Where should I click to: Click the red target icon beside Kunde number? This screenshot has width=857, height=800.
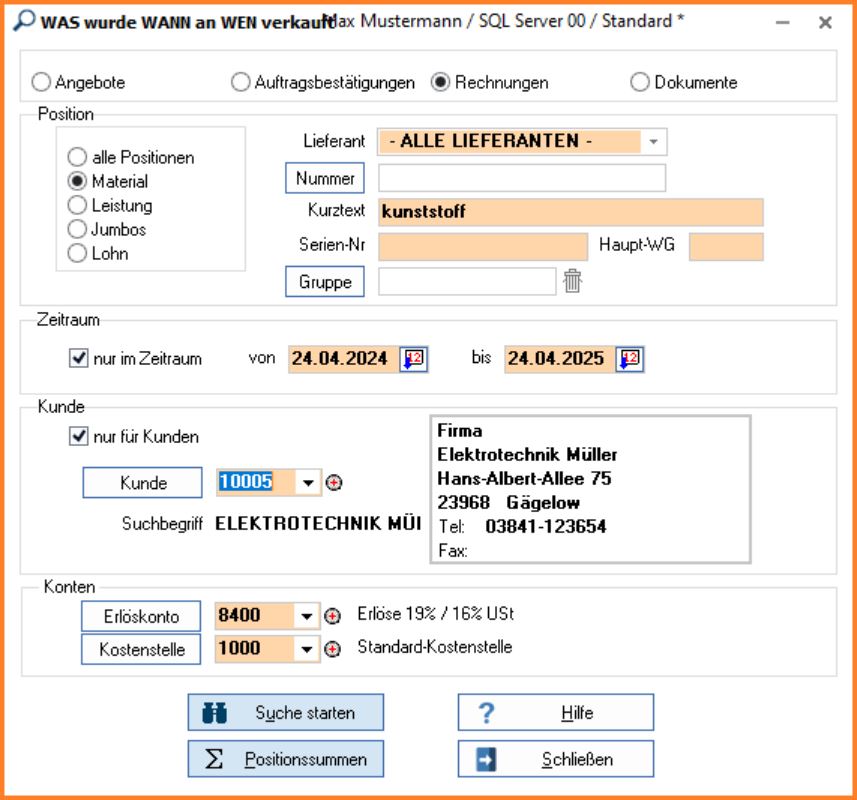335,483
